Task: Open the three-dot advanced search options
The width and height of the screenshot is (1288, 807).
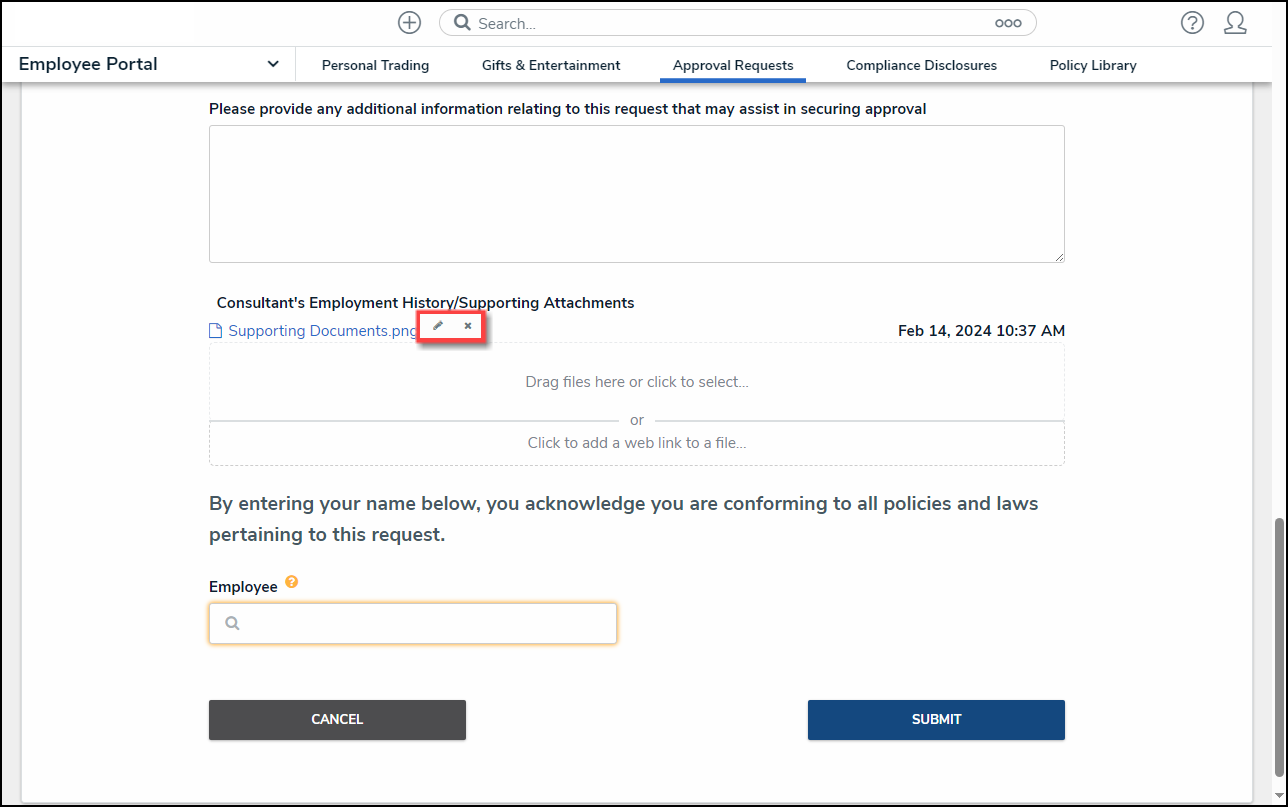Action: 1007,23
